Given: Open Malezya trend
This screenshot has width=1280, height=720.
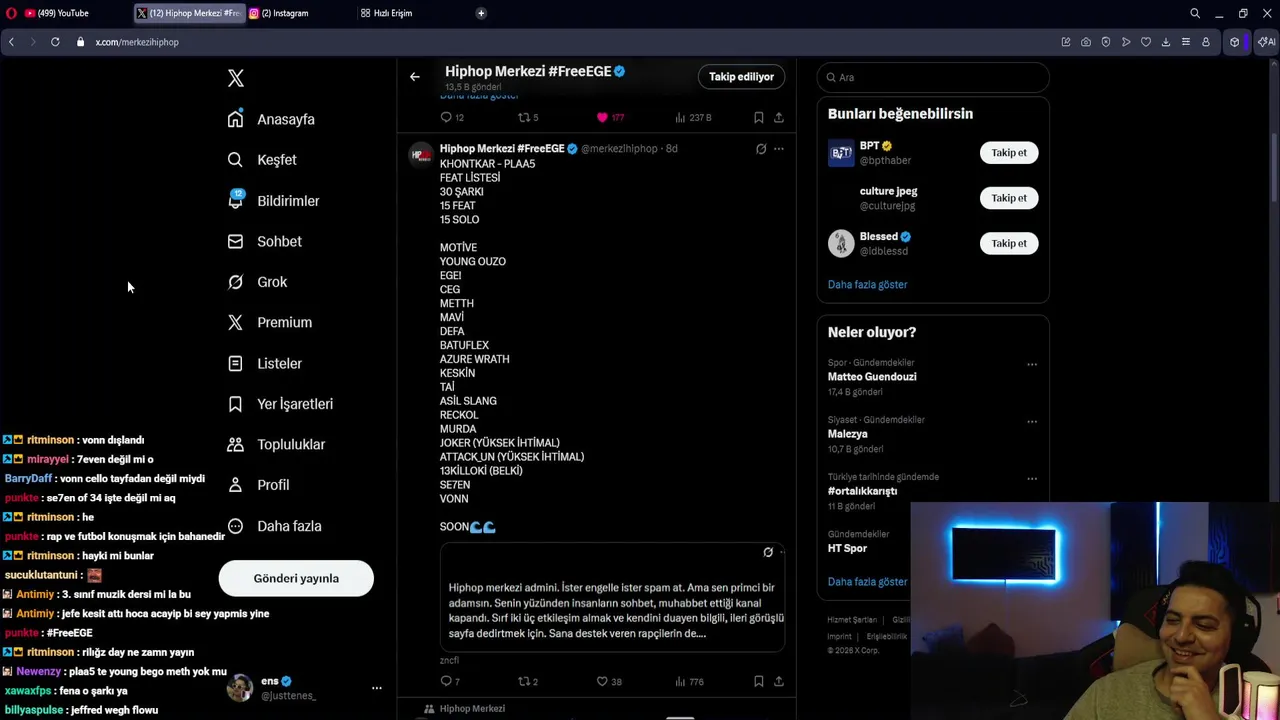Looking at the screenshot, I should tap(847, 434).
